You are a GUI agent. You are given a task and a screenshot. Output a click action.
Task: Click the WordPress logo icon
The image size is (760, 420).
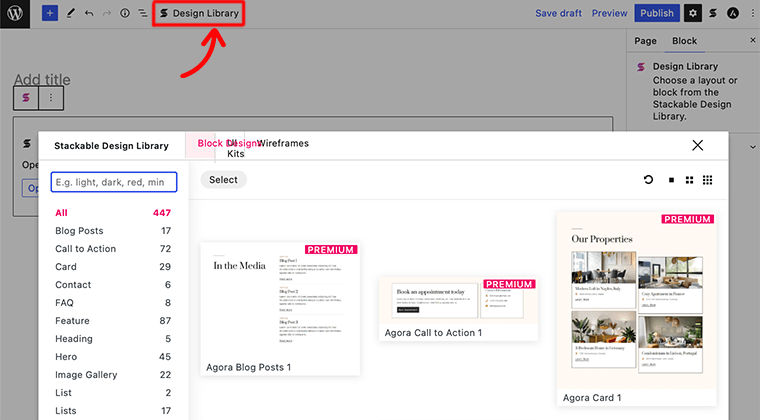click(15, 14)
